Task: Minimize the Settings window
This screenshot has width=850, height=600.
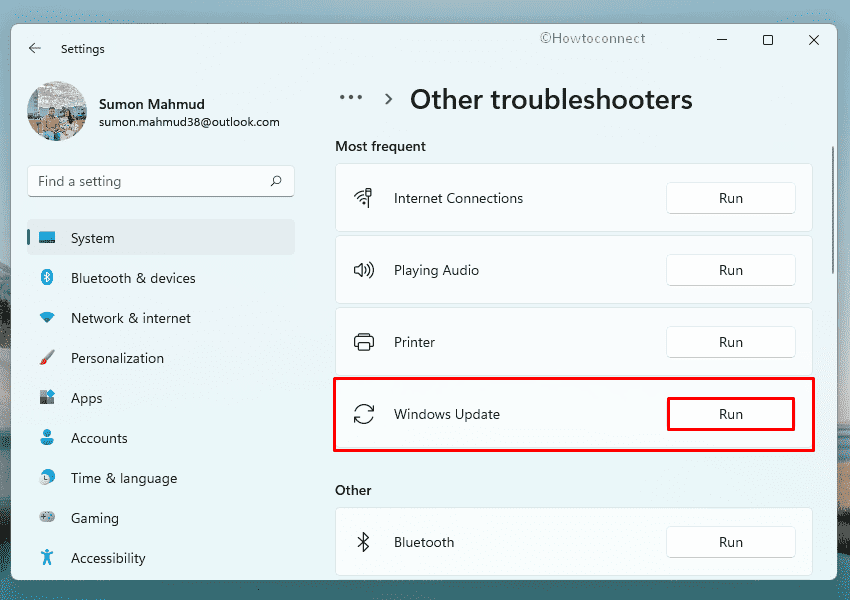Action: (722, 40)
